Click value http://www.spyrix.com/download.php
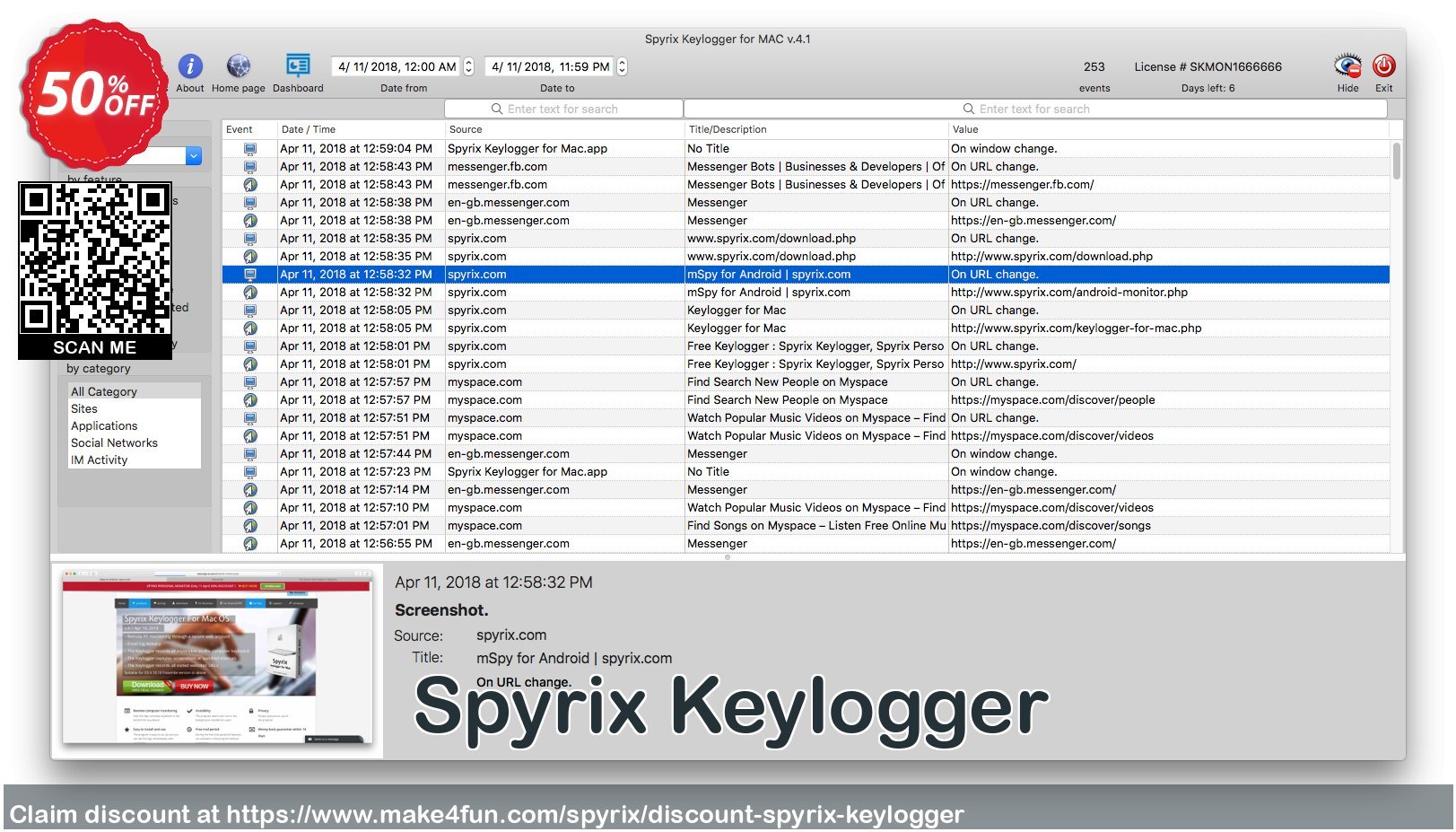Viewport: 1456px width, 832px height. coord(1051,257)
